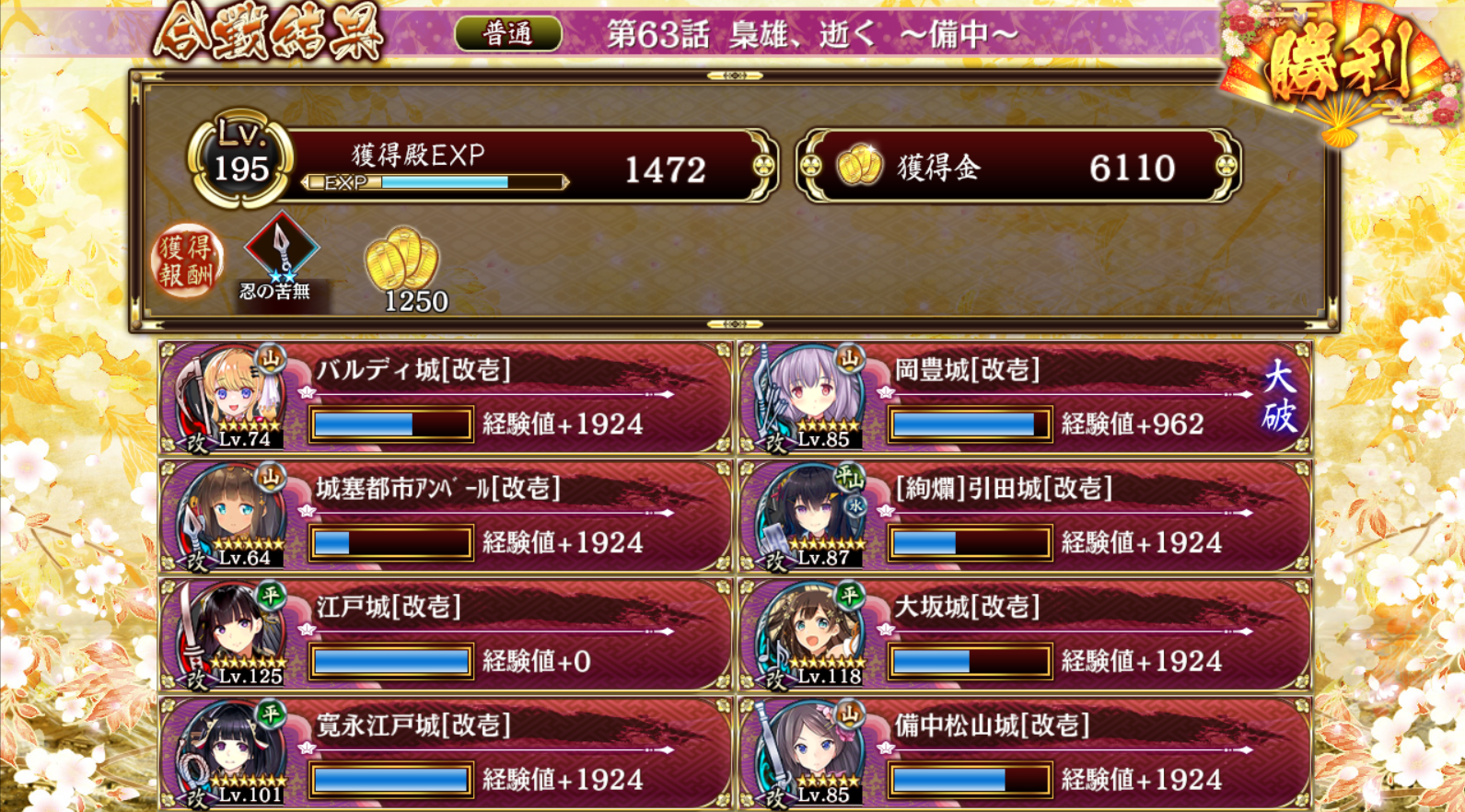1465x812 pixels.
Task: Select 備中松山城[改壱] character portrait
Action: [x=810, y=755]
